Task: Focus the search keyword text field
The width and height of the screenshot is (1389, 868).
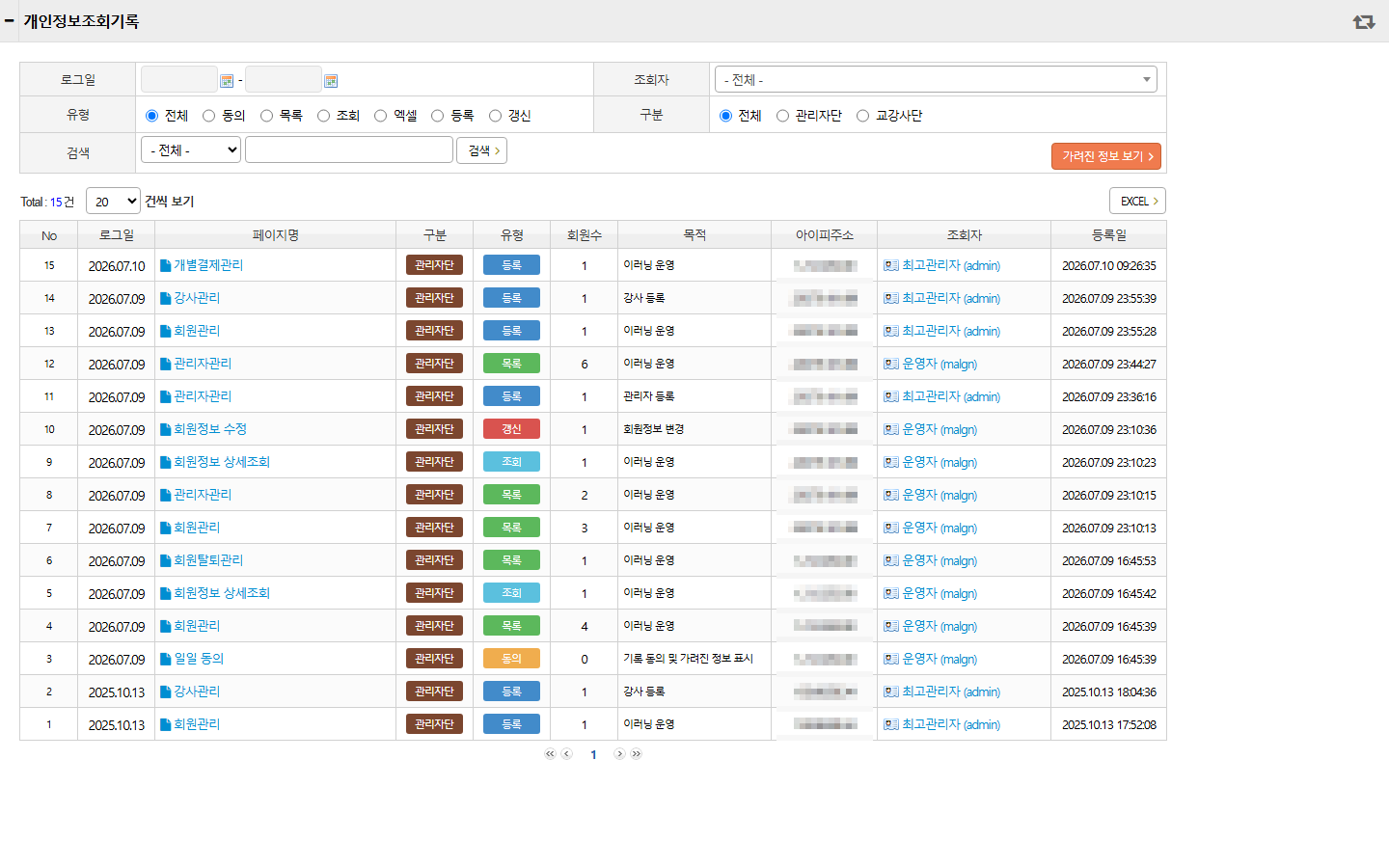Action: pos(349,149)
